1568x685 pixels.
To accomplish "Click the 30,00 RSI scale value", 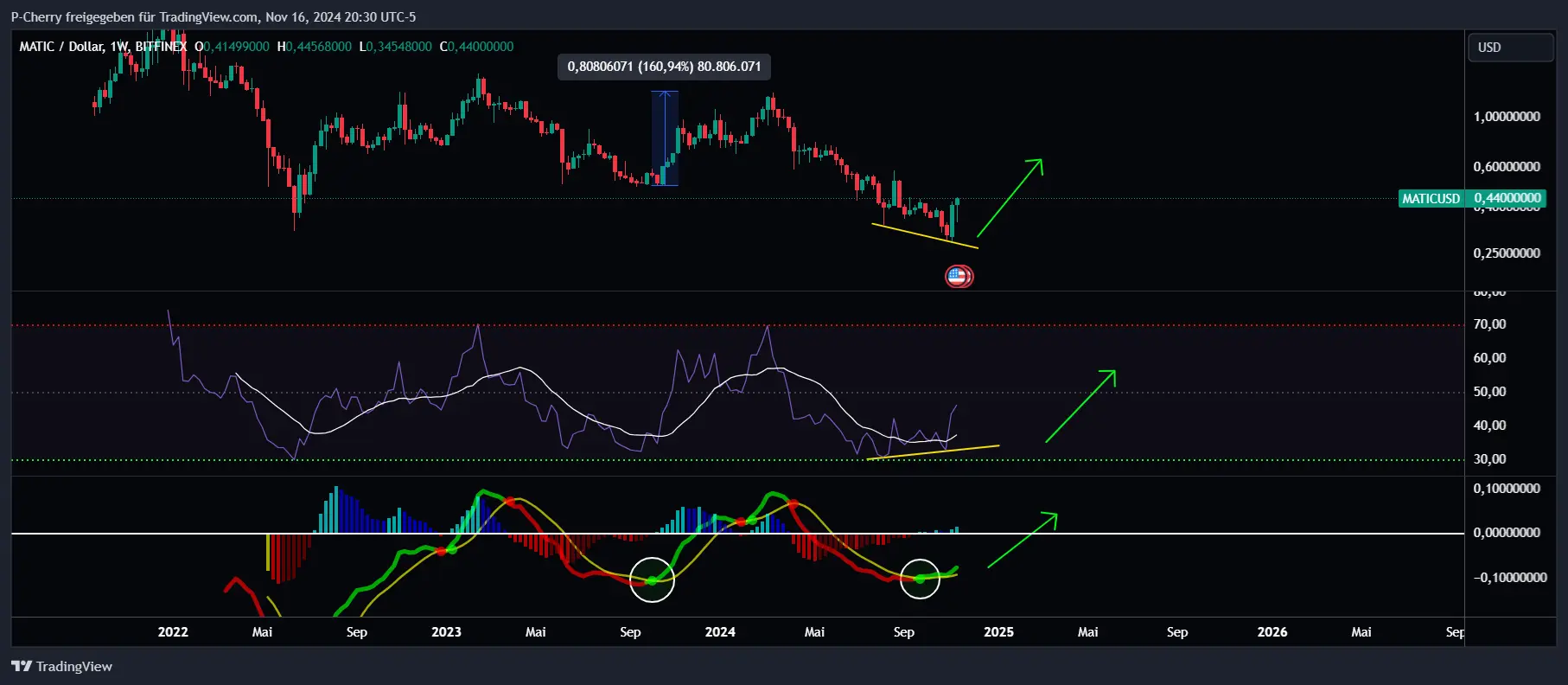I will pos(1489,459).
